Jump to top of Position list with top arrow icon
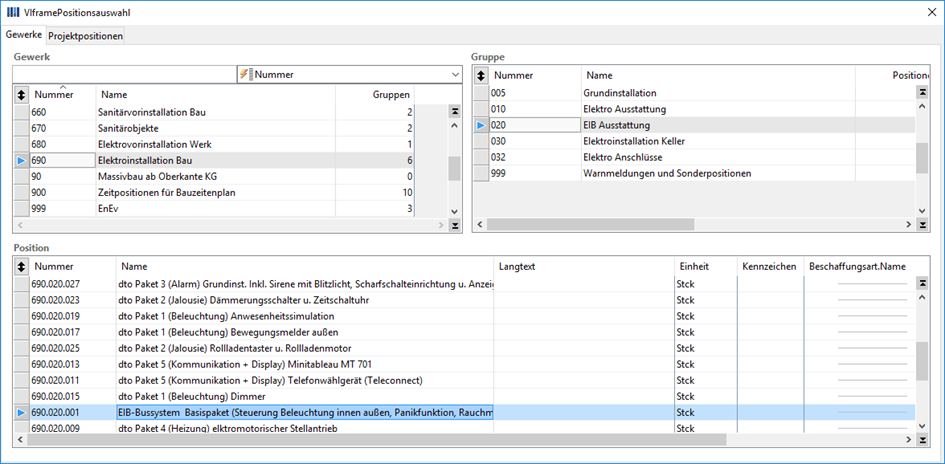 (922, 283)
